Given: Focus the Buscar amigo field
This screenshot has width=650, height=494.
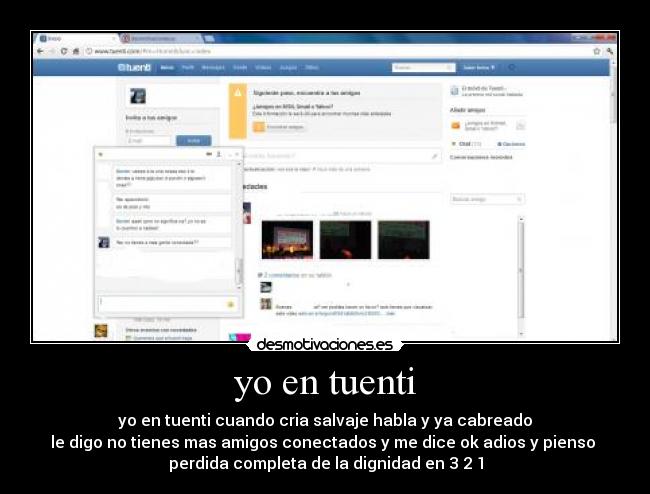Looking at the screenshot, I should (487, 199).
